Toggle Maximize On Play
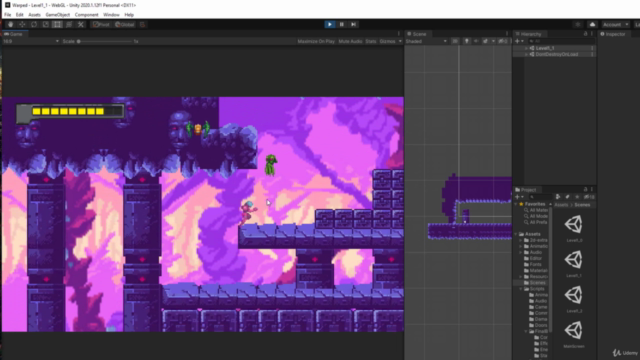The width and height of the screenshot is (640, 360). (x=316, y=41)
